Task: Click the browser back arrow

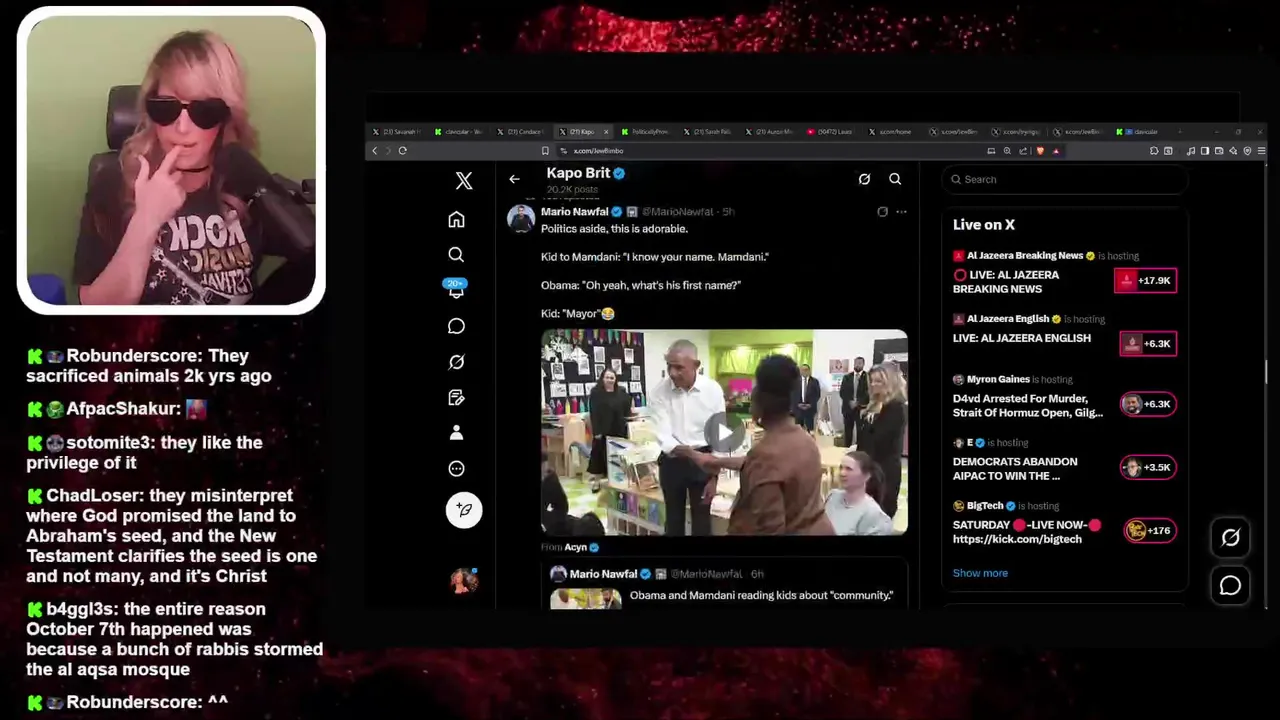Action: pos(375,151)
